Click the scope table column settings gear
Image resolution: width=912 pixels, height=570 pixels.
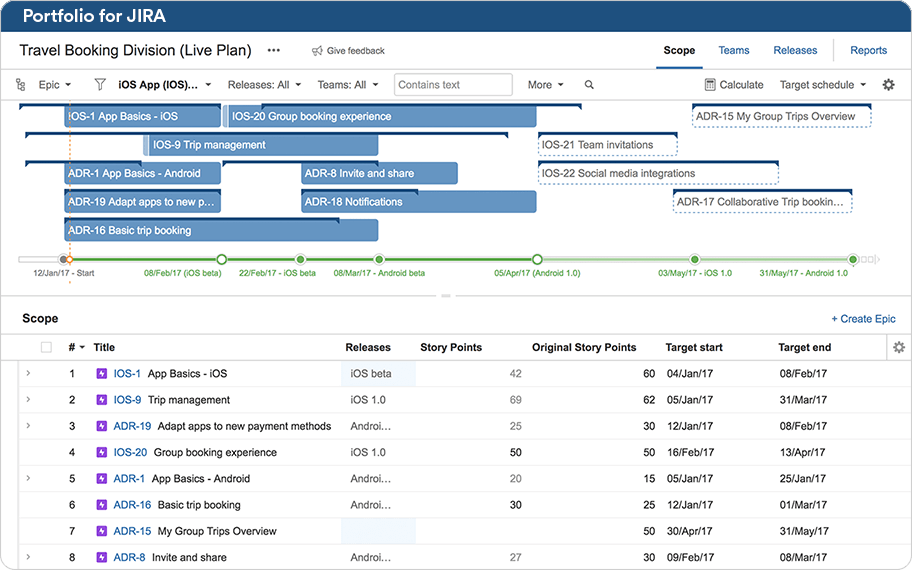click(x=898, y=347)
